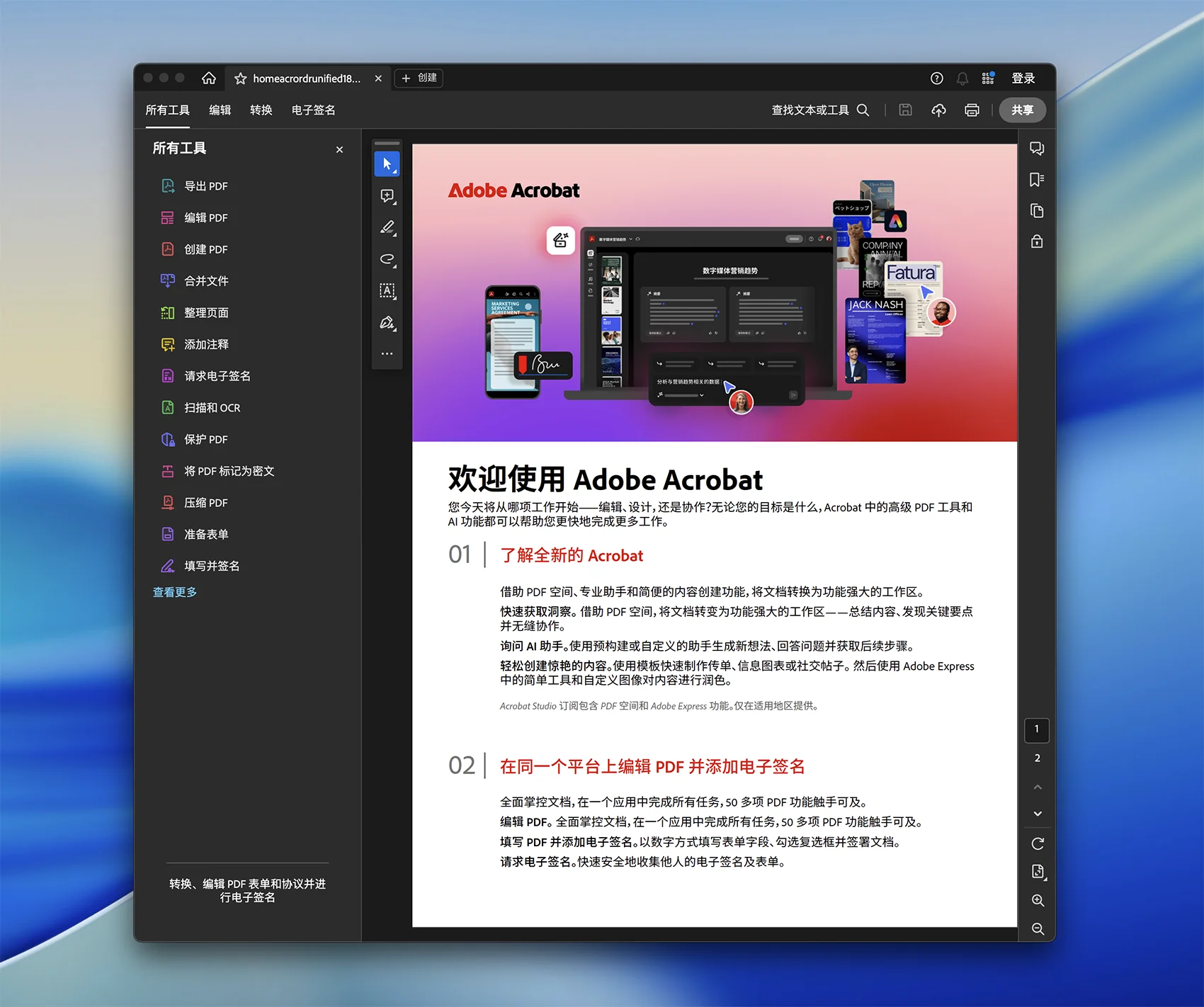Open the 转换 menu tab
The height and width of the screenshot is (1007, 1204).
tap(261, 110)
